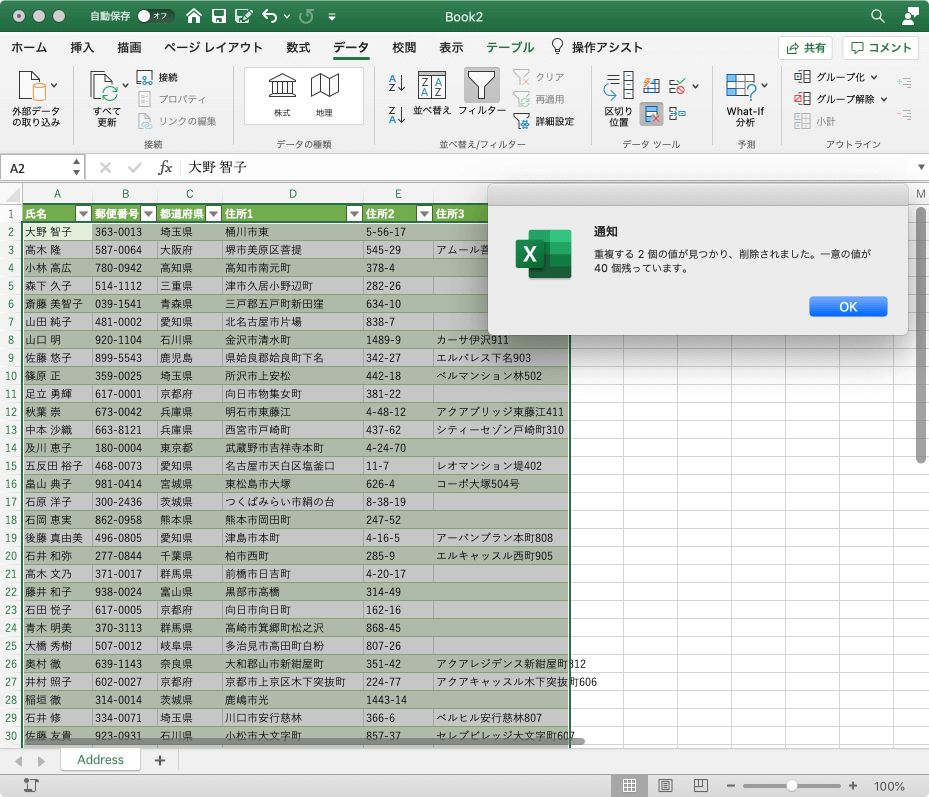Switch to Normal view icon in status bar
Image resolution: width=929 pixels, height=797 pixels.
pyautogui.click(x=629, y=786)
